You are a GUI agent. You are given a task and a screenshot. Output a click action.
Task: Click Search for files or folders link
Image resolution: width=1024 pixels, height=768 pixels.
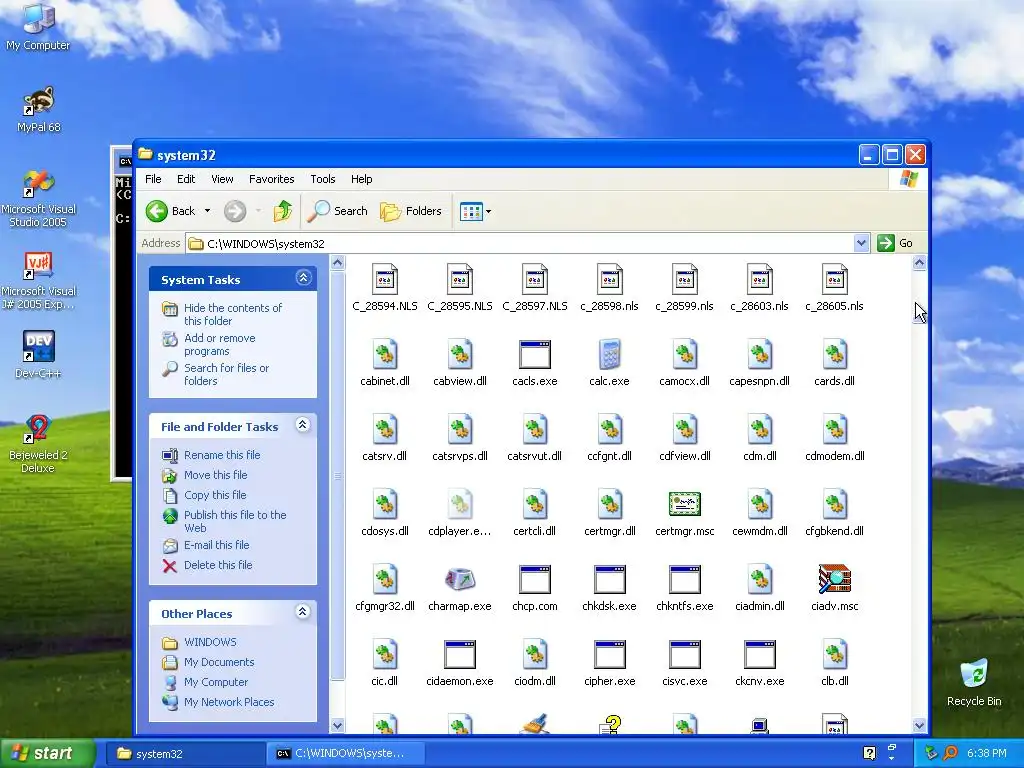(226, 374)
